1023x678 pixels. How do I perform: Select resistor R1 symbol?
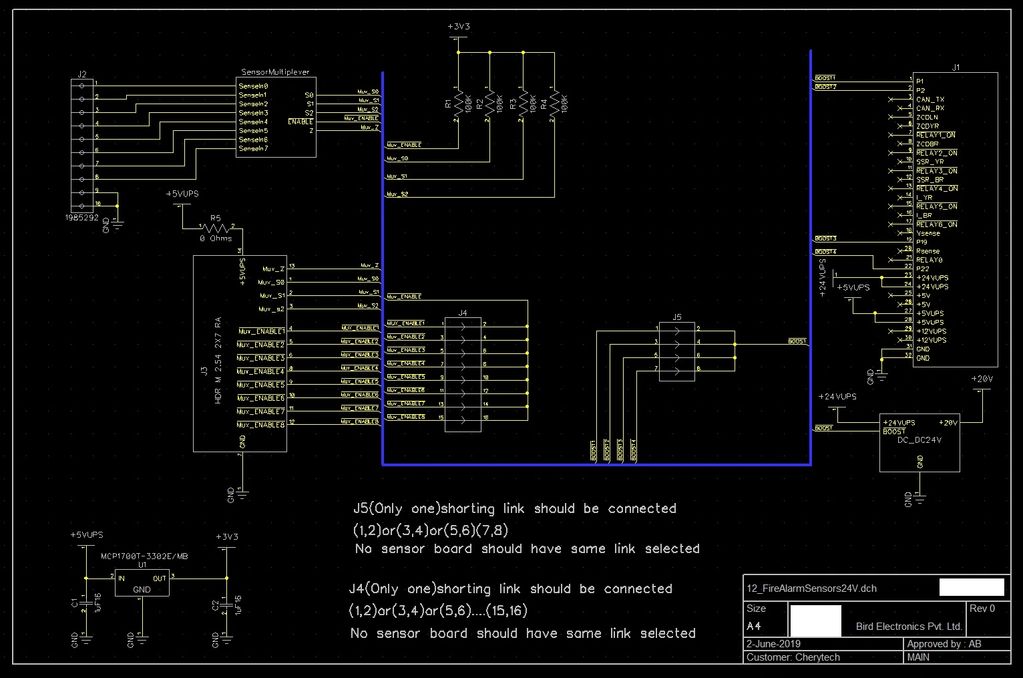coord(458,105)
